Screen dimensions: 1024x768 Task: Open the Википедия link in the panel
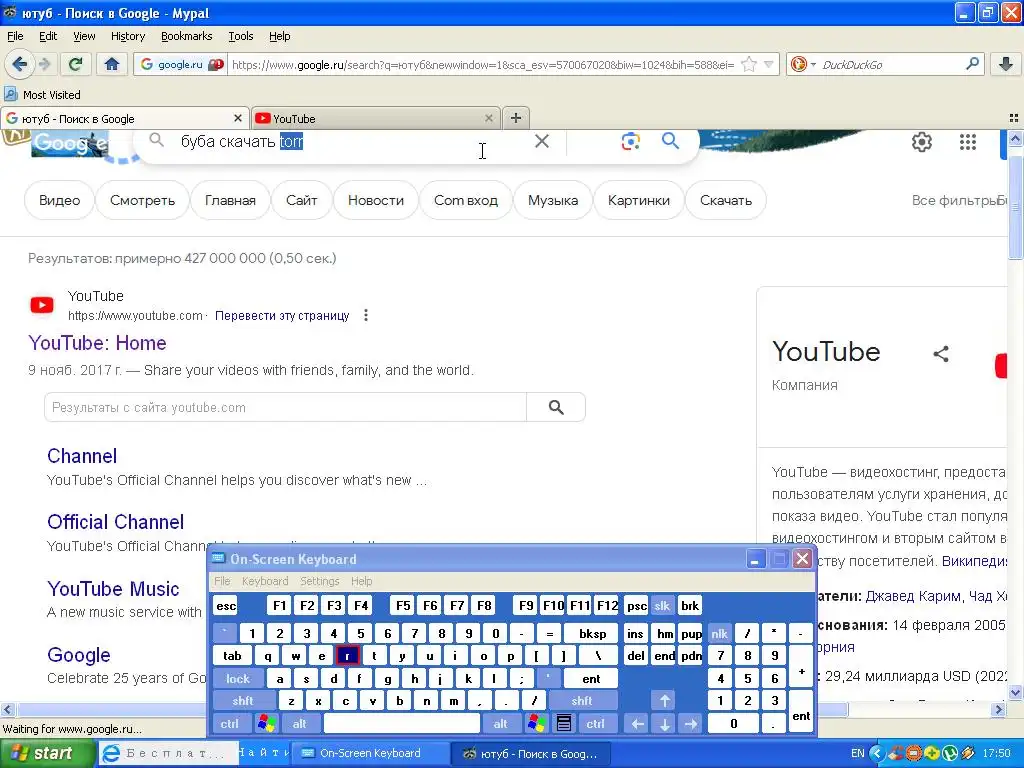point(974,560)
